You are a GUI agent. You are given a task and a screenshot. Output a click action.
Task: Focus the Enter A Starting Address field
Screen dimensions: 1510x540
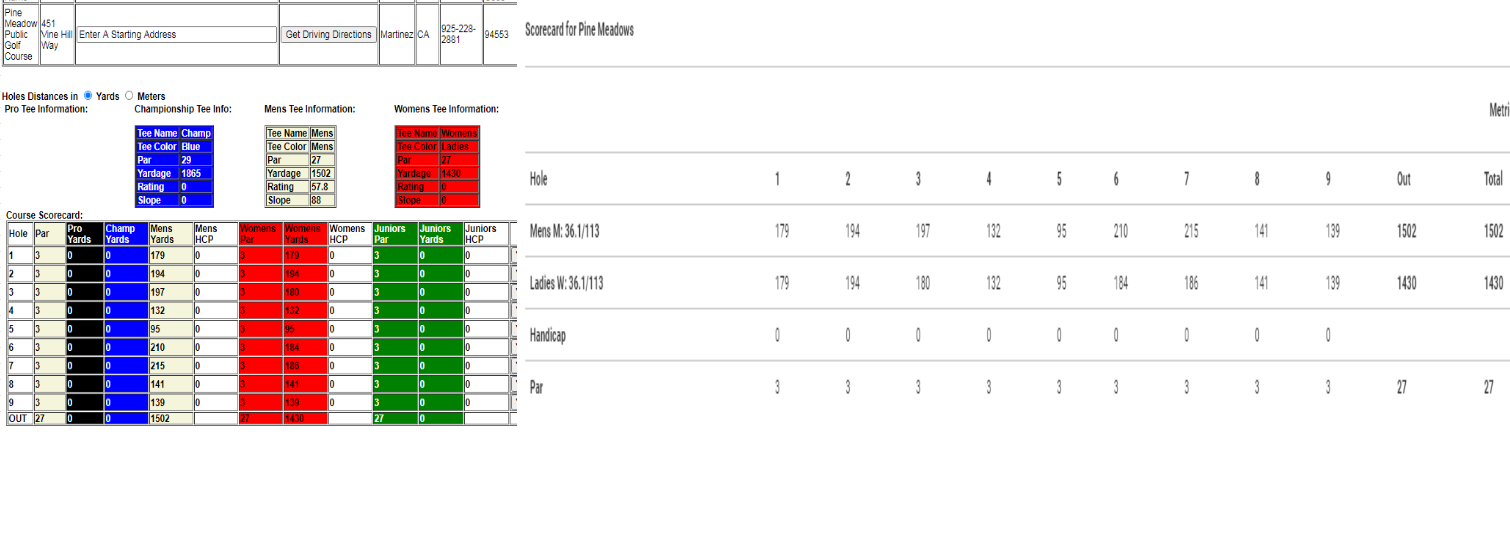pyautogui.click(x=177, y=34)
